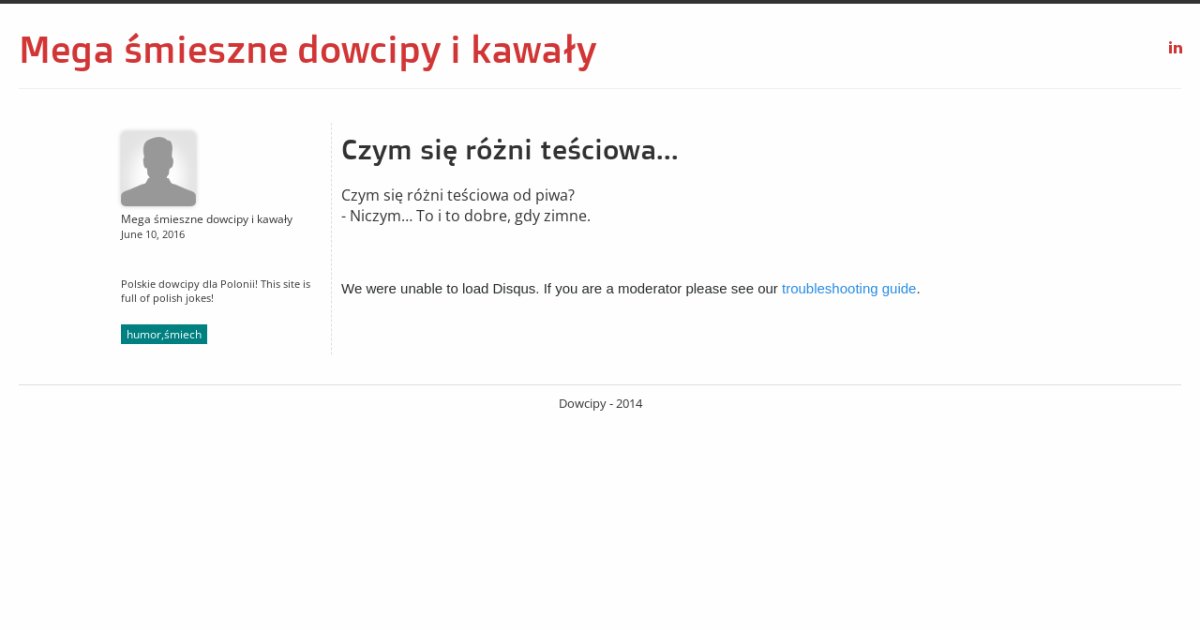Click the dashed vertical divider beside the sidebar
Screen dimensions: 1200x630
(x=331, y=240)
